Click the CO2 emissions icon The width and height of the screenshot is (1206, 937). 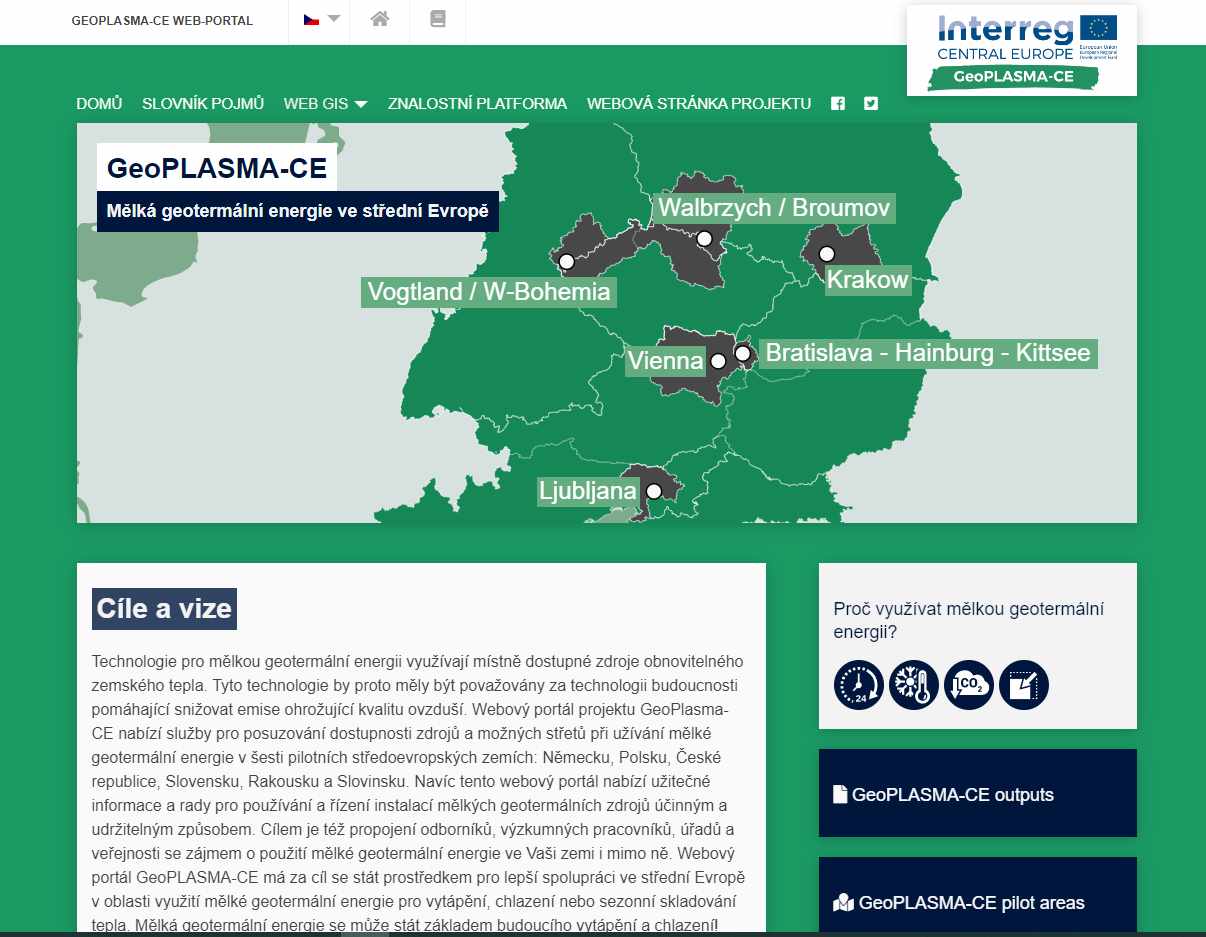(x=969, y=685)
